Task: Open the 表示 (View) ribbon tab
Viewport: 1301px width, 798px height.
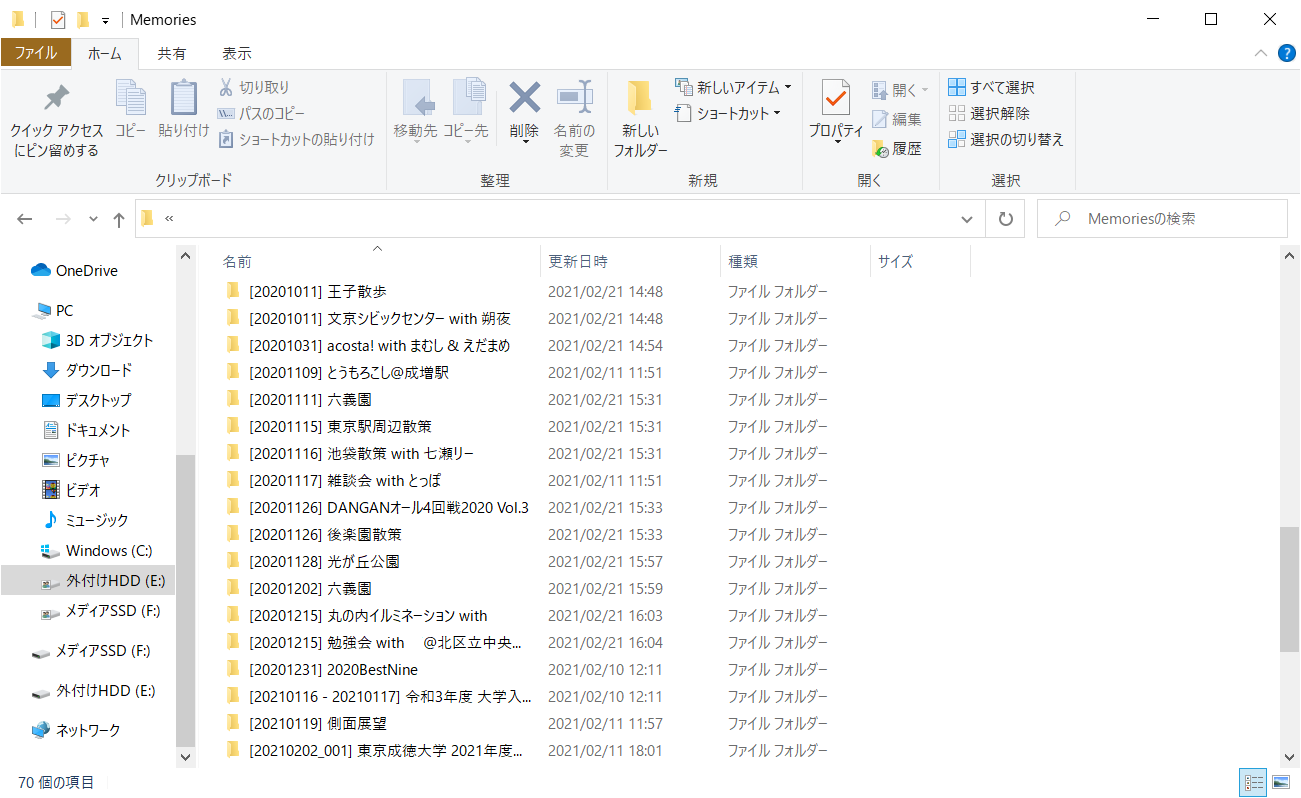Action: (236, 54)
